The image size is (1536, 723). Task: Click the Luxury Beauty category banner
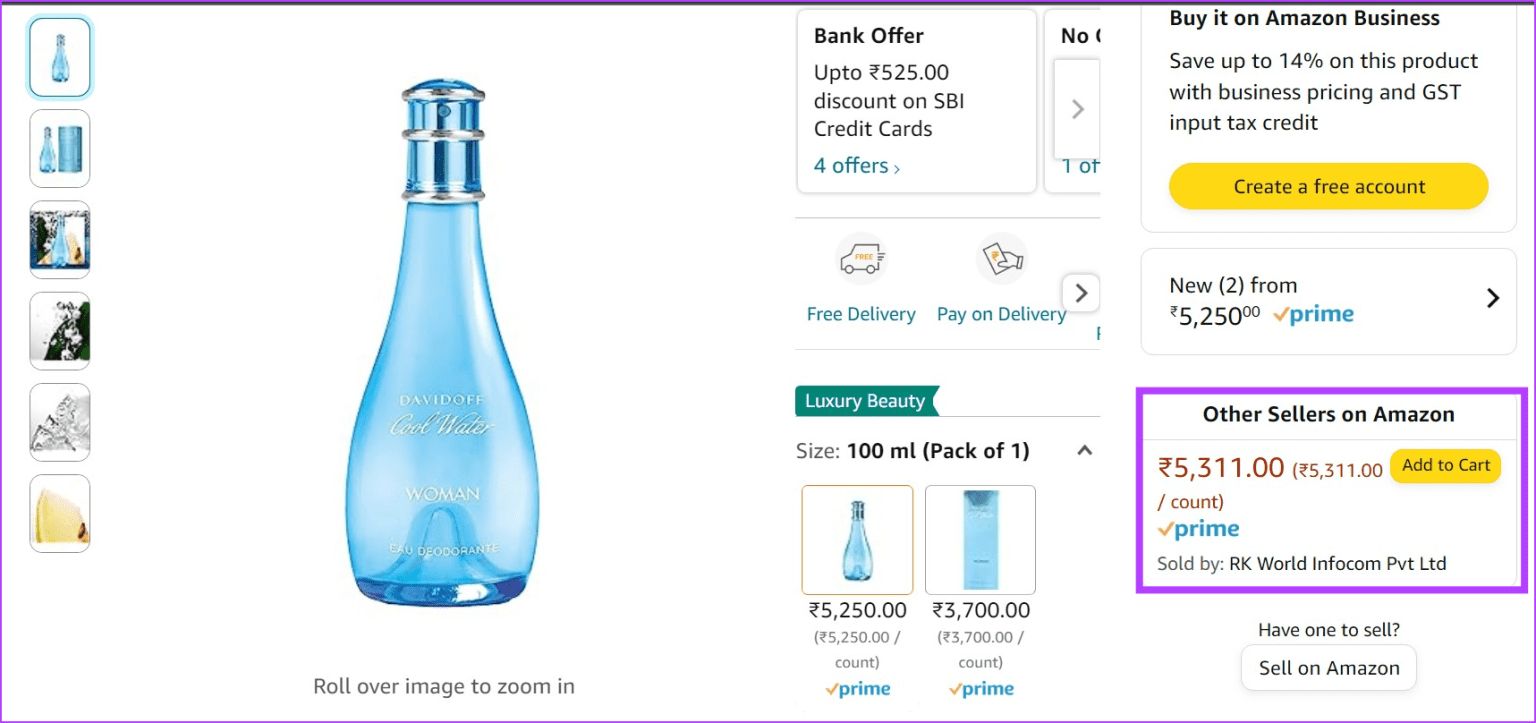pyautogui.click(x=866, y=400)
